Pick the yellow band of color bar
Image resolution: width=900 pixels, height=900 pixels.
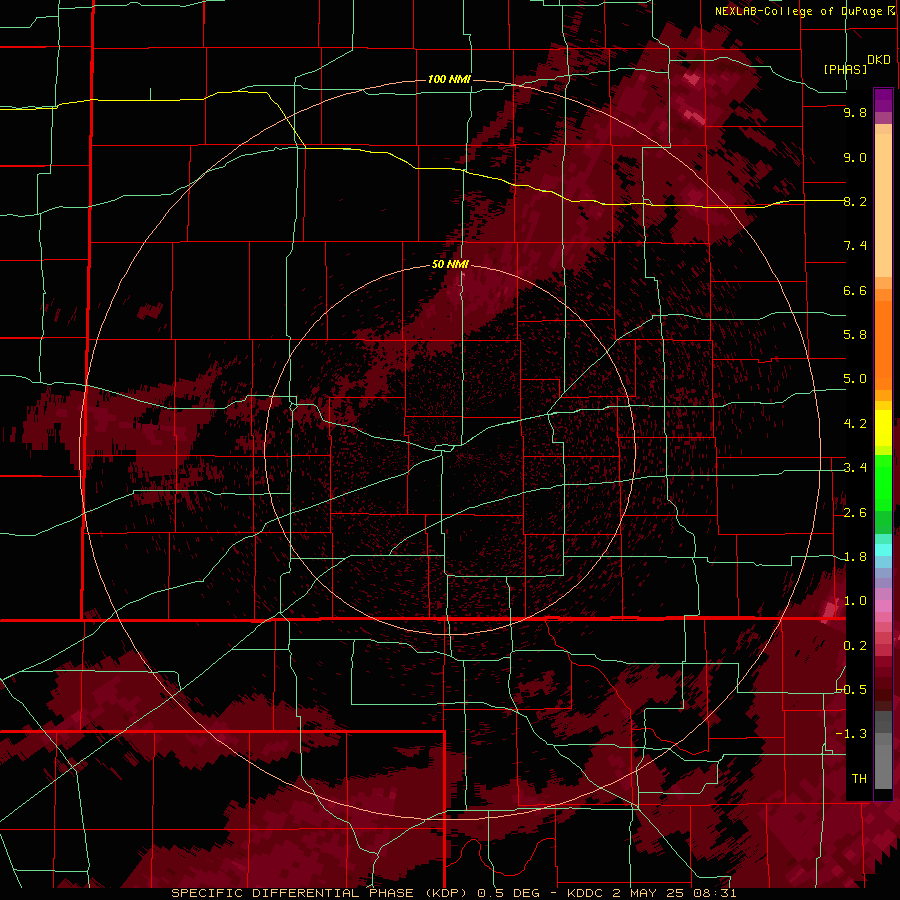point(883,428)
